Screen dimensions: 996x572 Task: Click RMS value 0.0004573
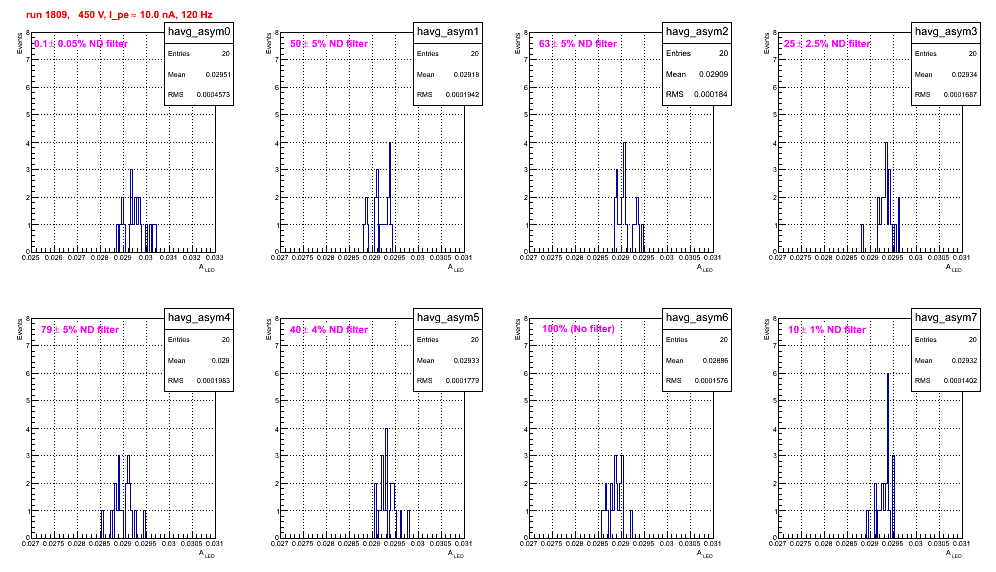pos(214,95)
